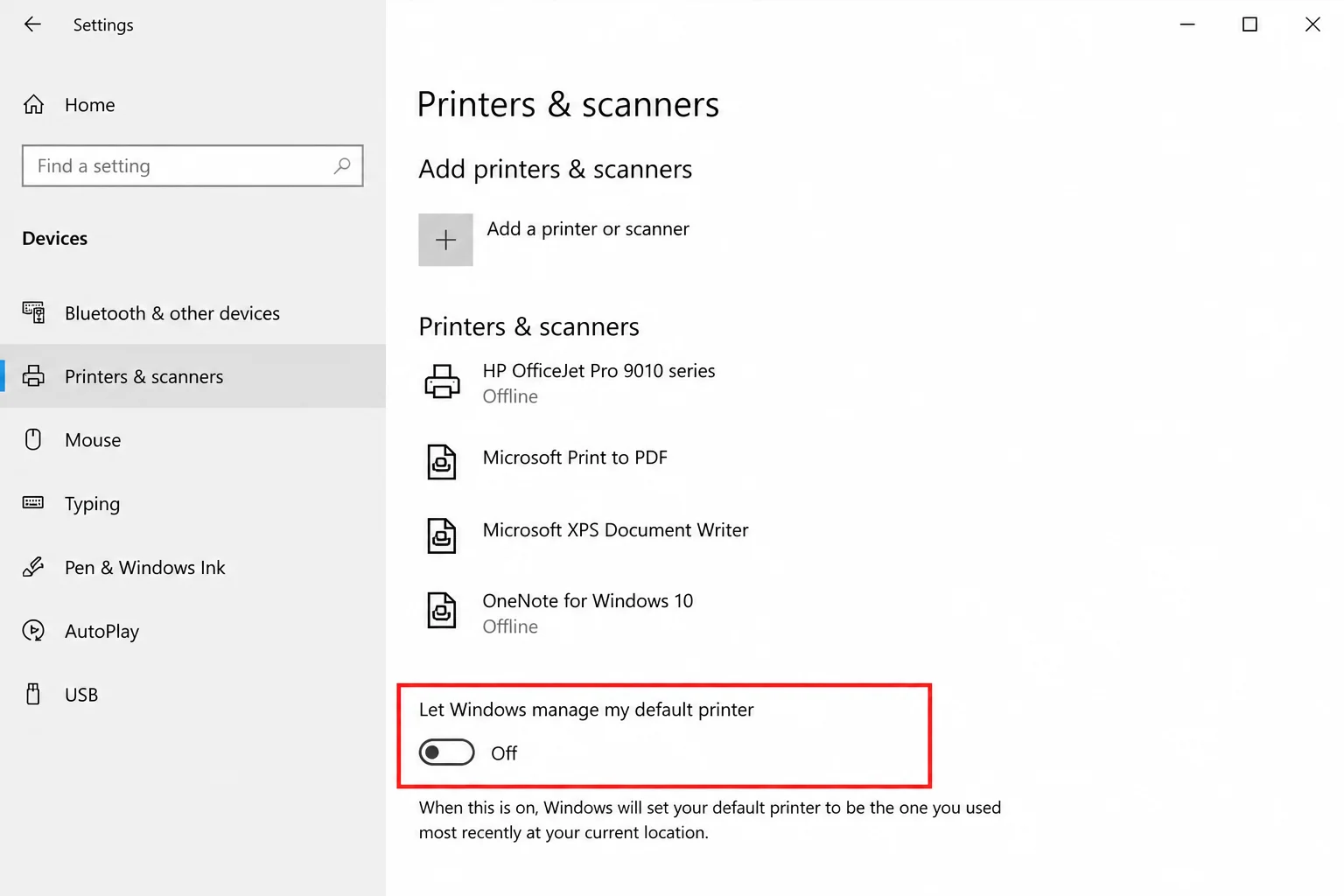Click the back arrow in Settings

click(x=32, y=24)
